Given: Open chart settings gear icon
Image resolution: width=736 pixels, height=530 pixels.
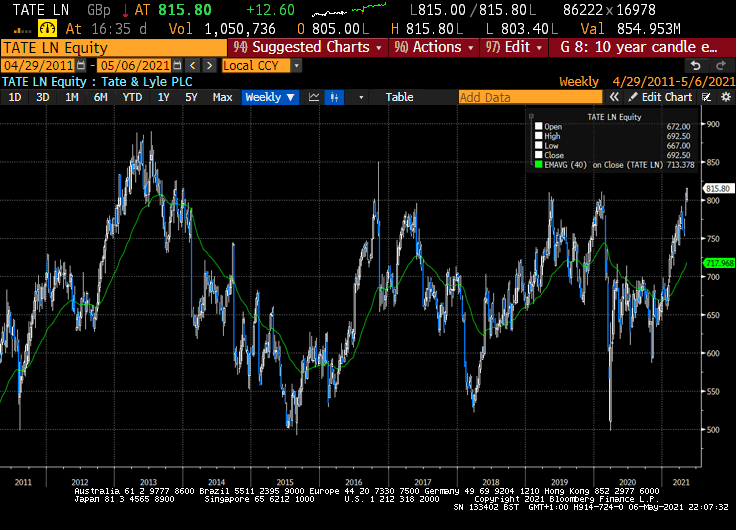Looking at the screenshot, I should (726, 97).
